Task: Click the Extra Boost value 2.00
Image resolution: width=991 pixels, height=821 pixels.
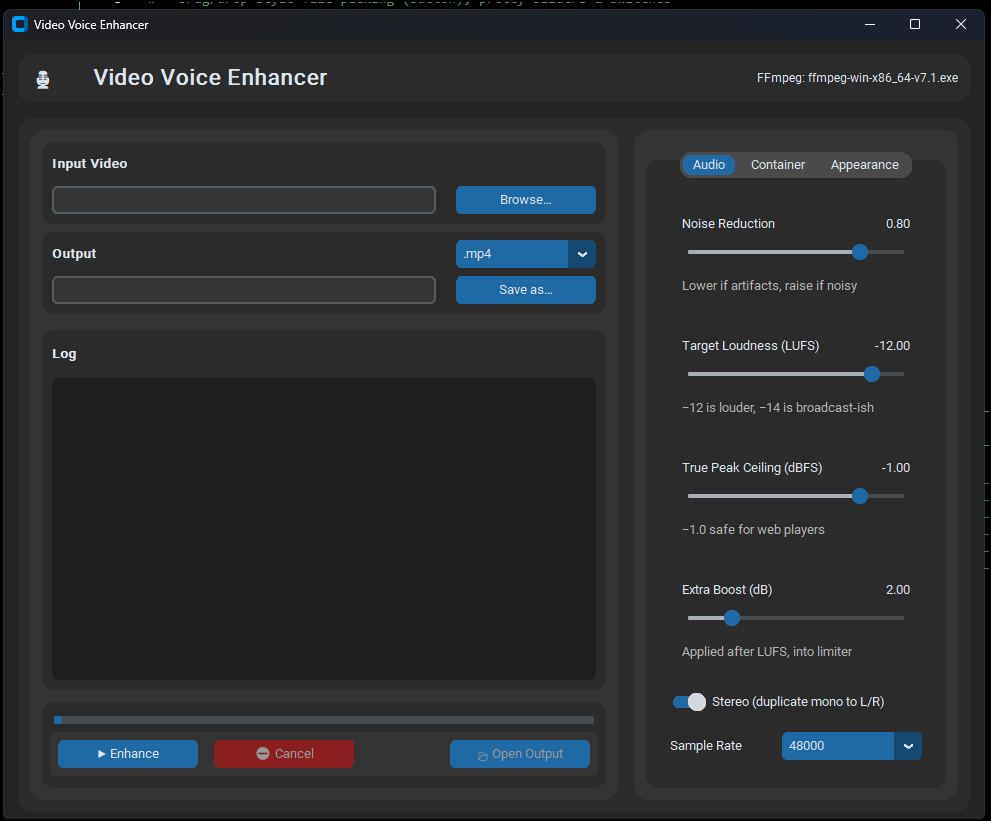Action: click(x=897, y=590)
